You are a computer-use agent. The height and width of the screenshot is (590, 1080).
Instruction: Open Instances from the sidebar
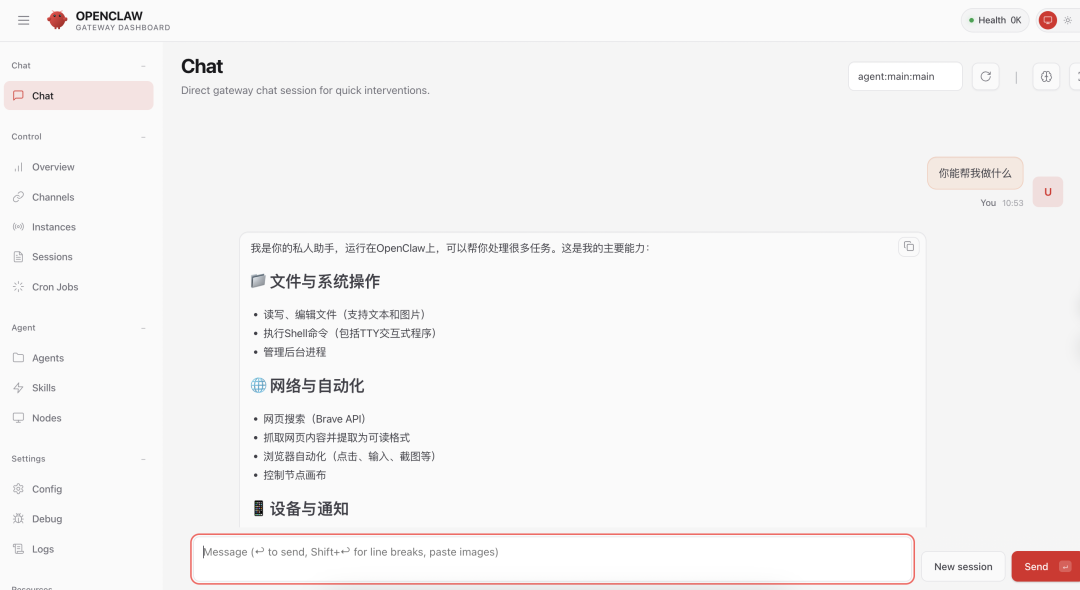pos(53,227)
